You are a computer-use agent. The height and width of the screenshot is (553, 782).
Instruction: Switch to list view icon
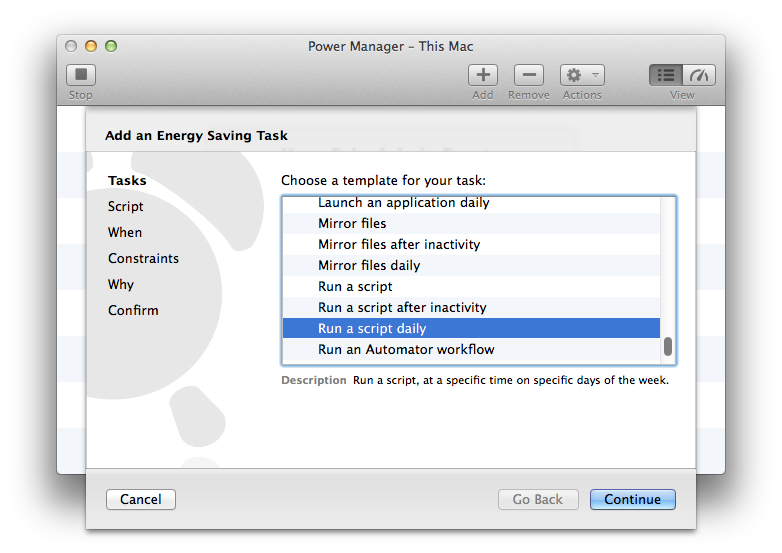666,75
